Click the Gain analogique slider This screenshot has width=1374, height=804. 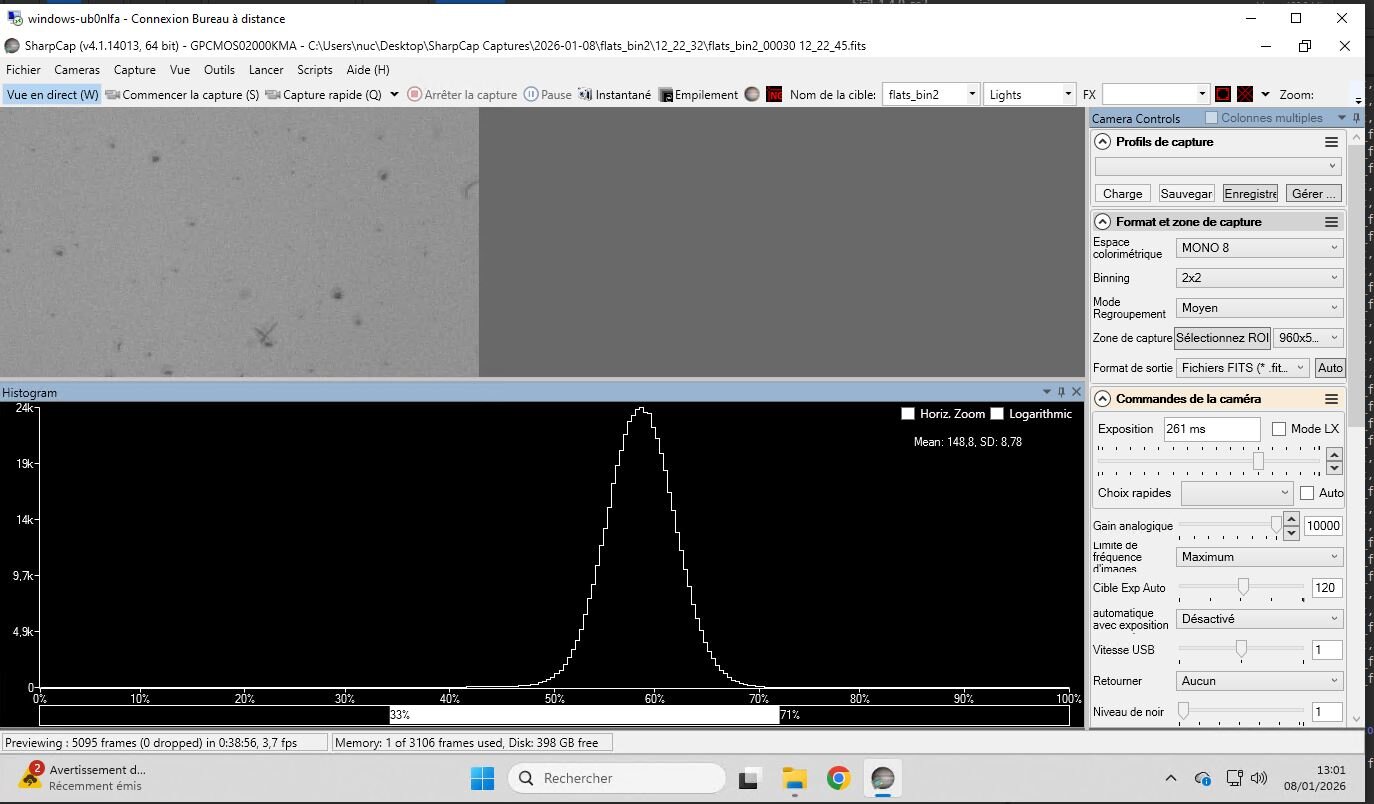[x=1276, y=525]
